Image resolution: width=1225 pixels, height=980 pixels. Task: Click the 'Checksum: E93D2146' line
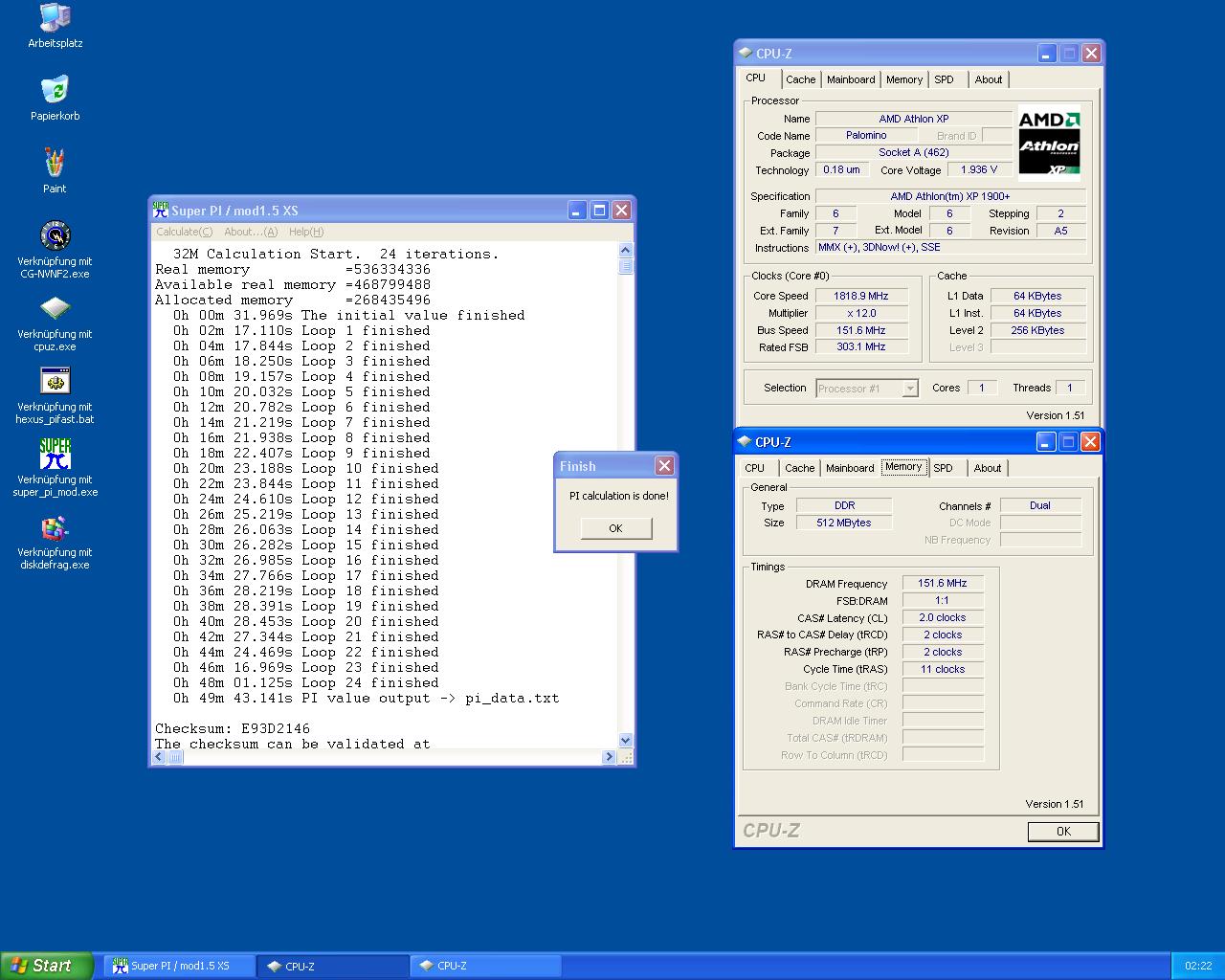coord(233,728)
